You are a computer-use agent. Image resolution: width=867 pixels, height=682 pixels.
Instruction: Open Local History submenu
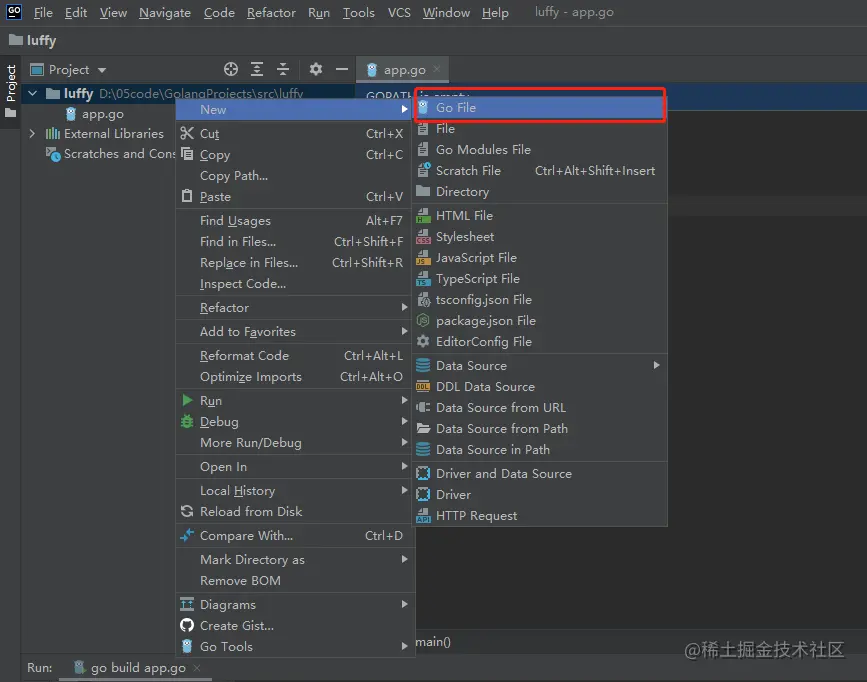coord(295,490)
